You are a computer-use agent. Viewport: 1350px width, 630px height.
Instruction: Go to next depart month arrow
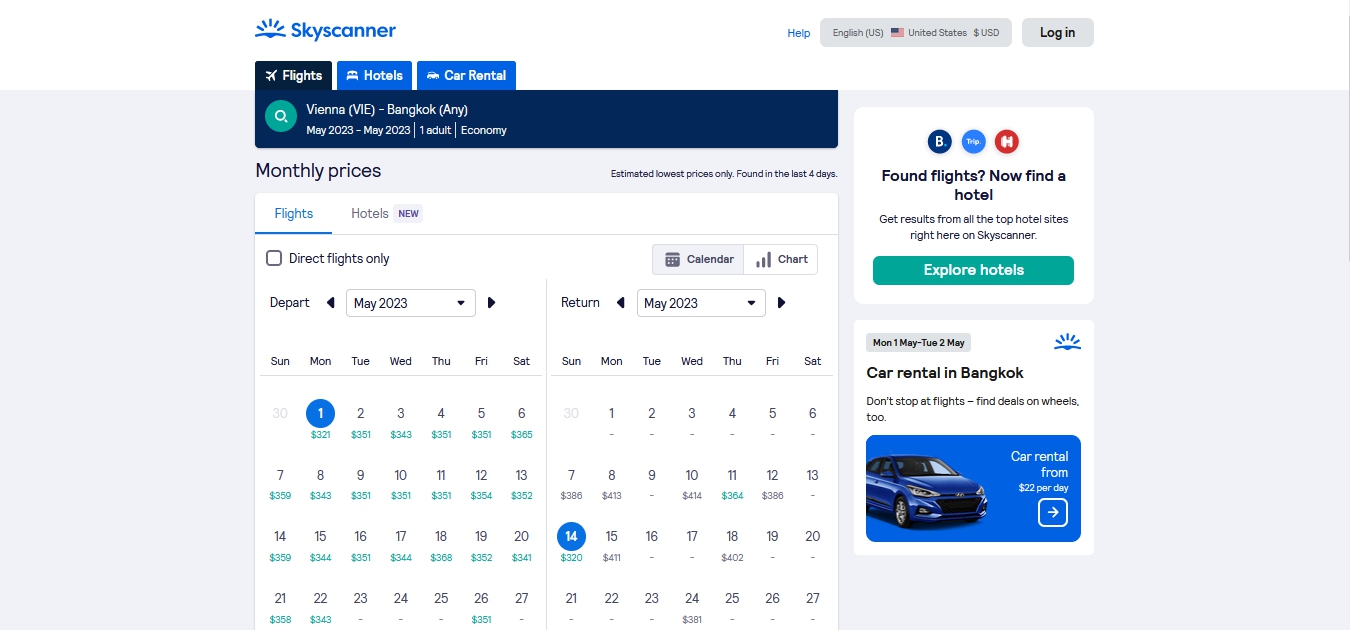point(491,303)
